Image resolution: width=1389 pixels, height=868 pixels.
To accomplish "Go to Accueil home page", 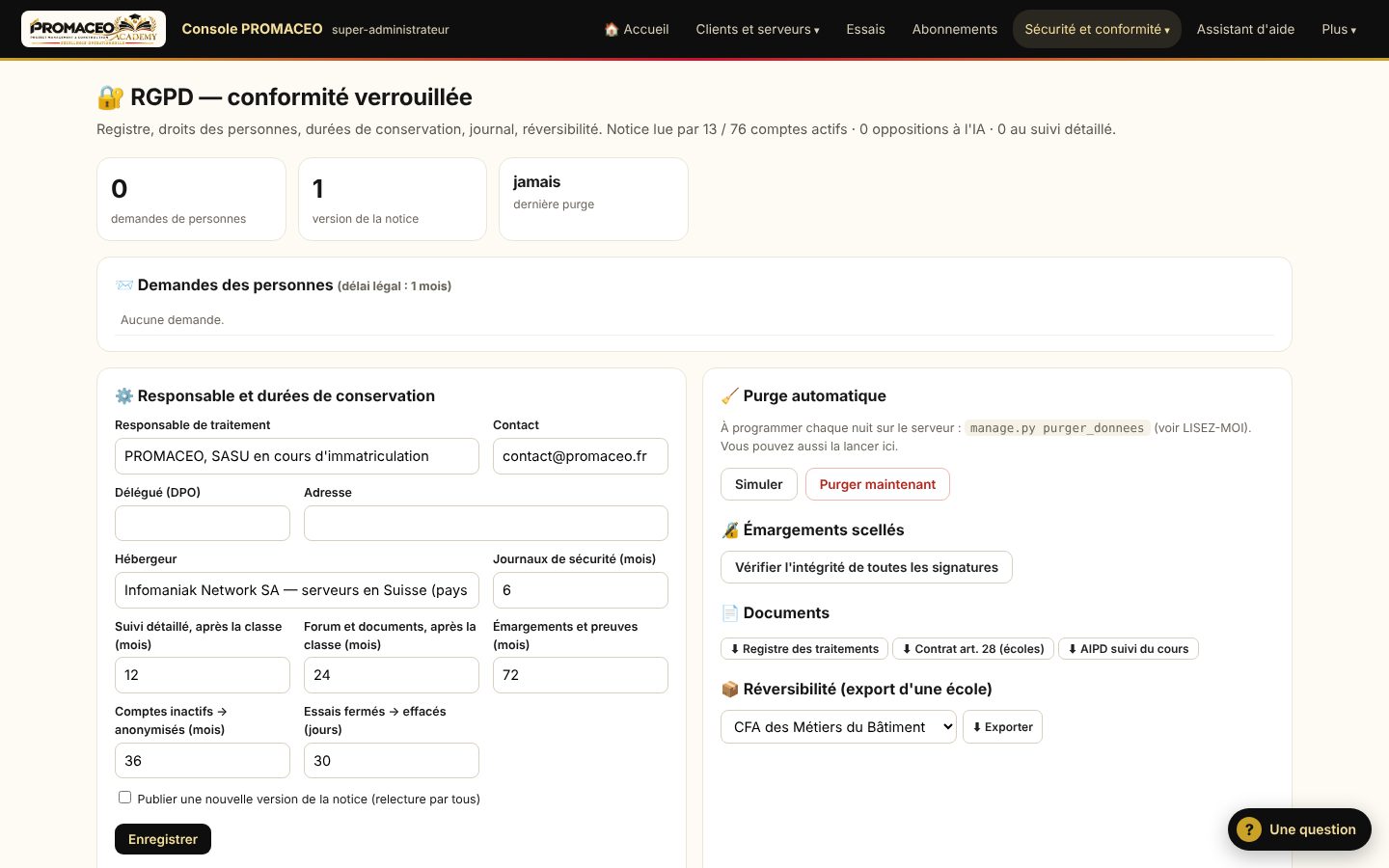I will [637, 29].
